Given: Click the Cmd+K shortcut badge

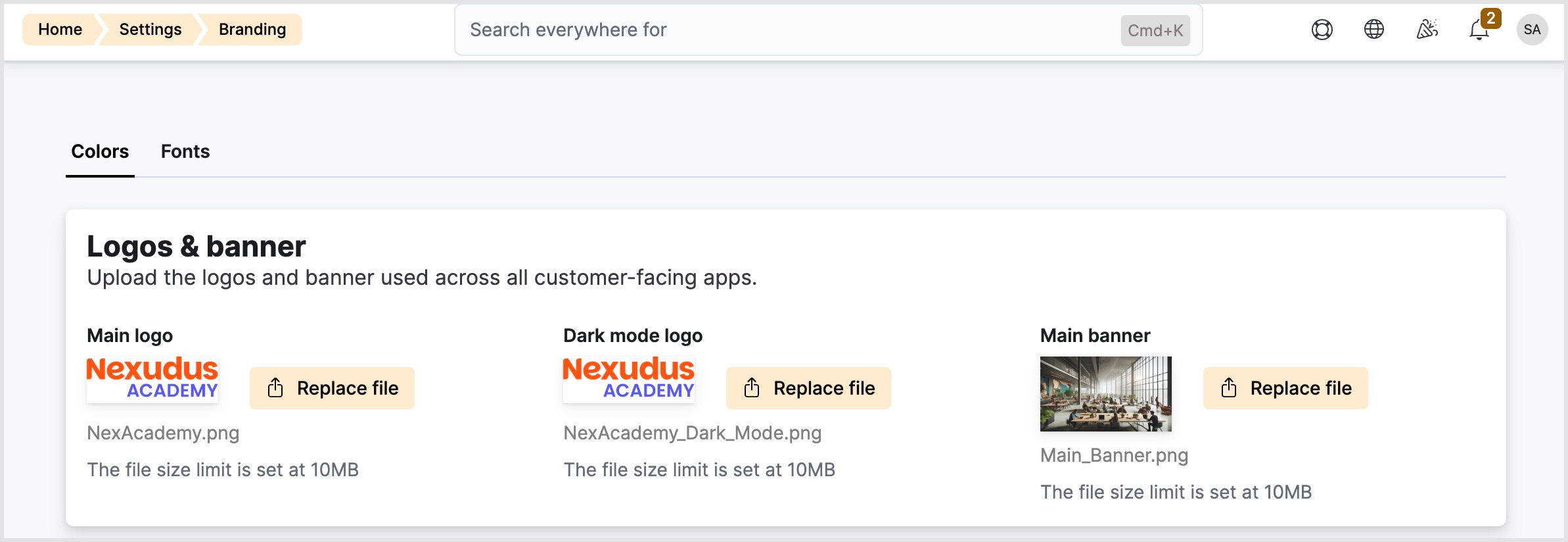Looking at the screenshot, I should 1155,30.
